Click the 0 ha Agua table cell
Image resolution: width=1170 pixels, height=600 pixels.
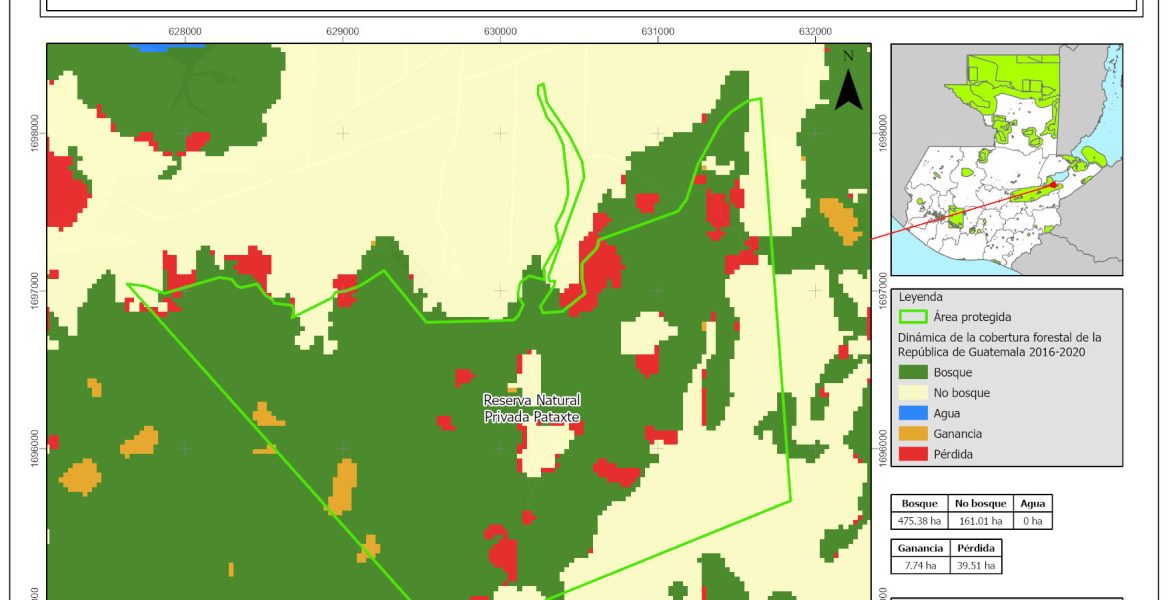[x=1032, y=521]
